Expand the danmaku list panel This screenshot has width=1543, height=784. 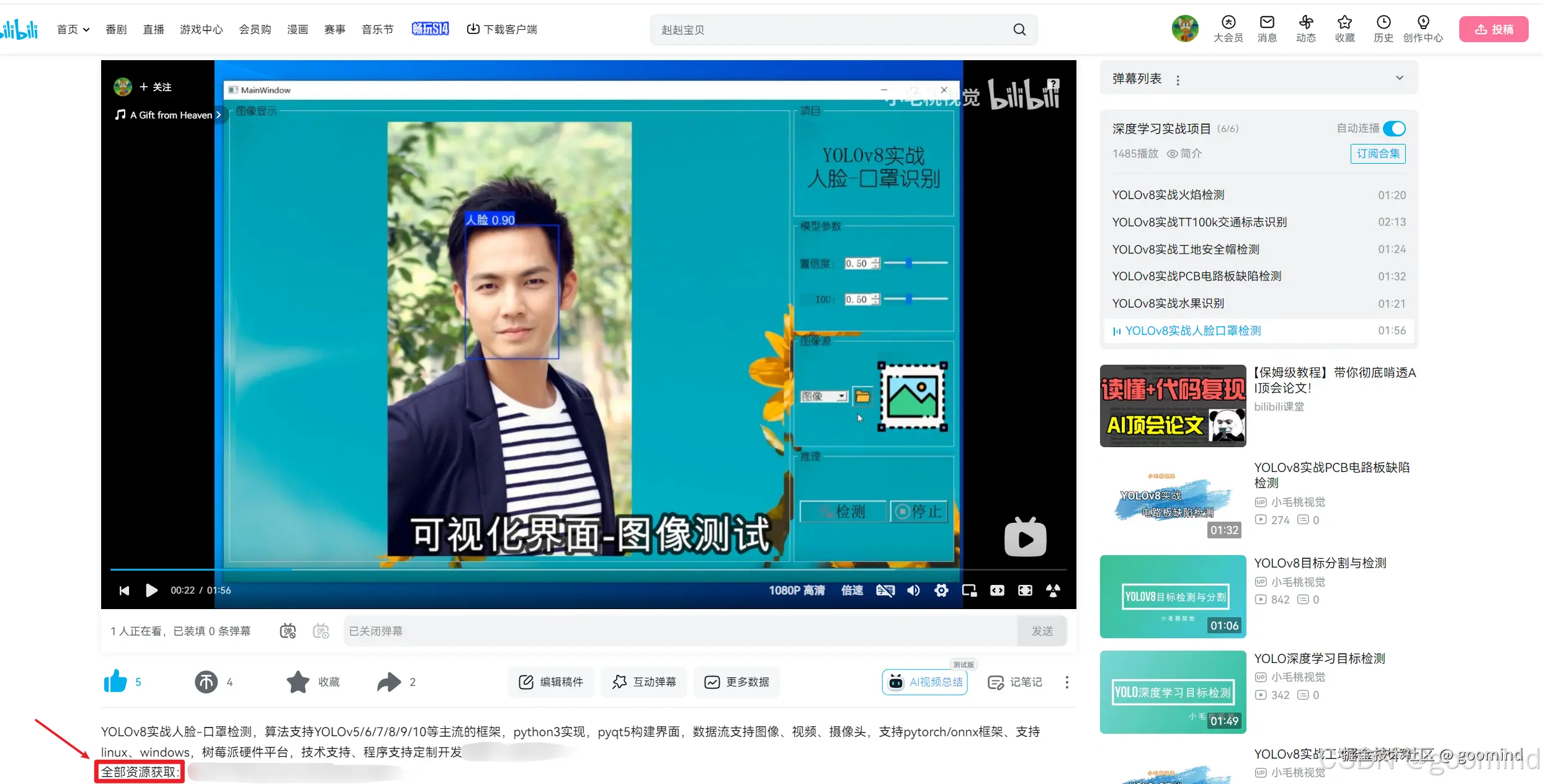[1399, 78]
